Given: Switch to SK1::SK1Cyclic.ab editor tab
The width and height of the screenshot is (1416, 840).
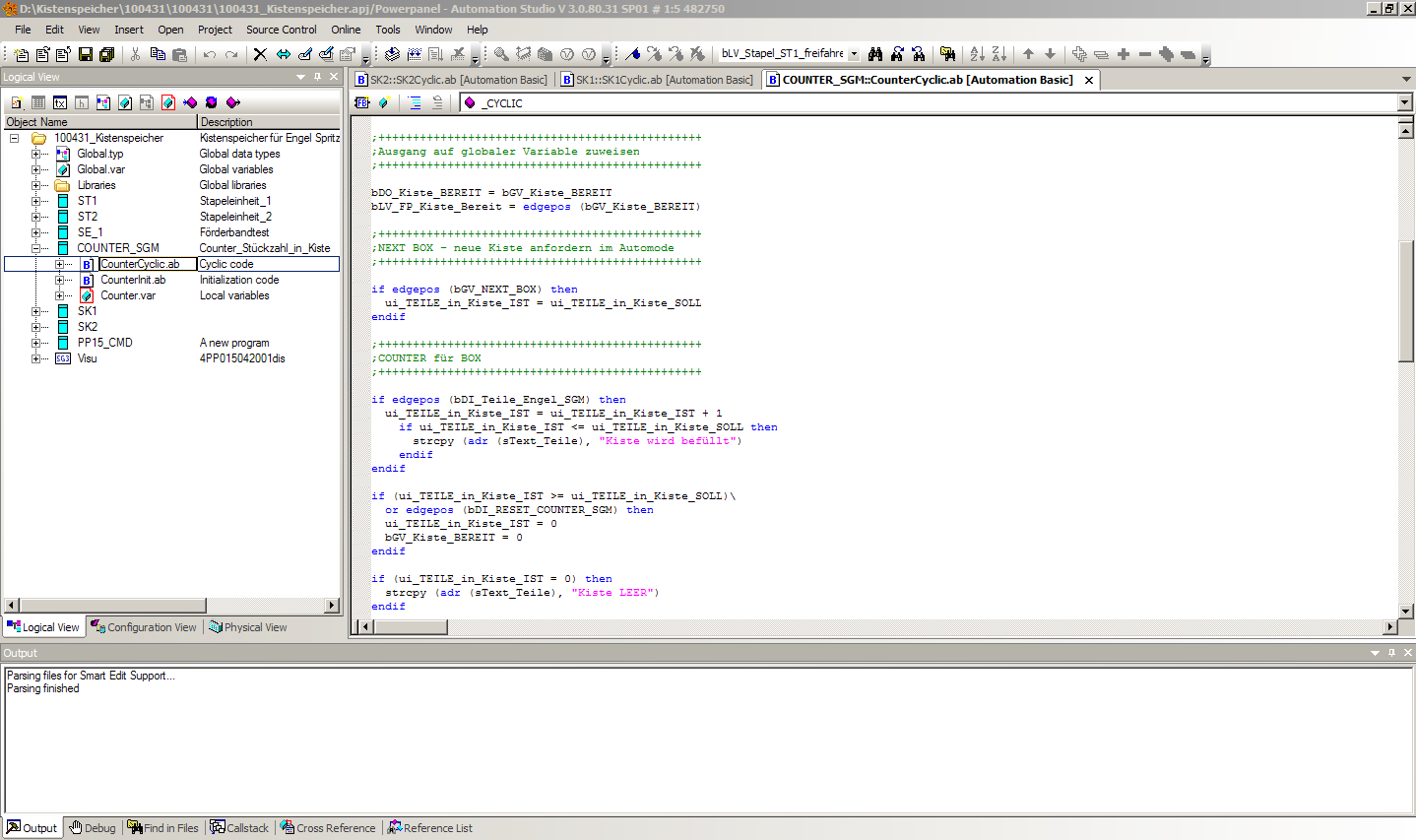Looking at the screenshot, I should tap(658, 80).
